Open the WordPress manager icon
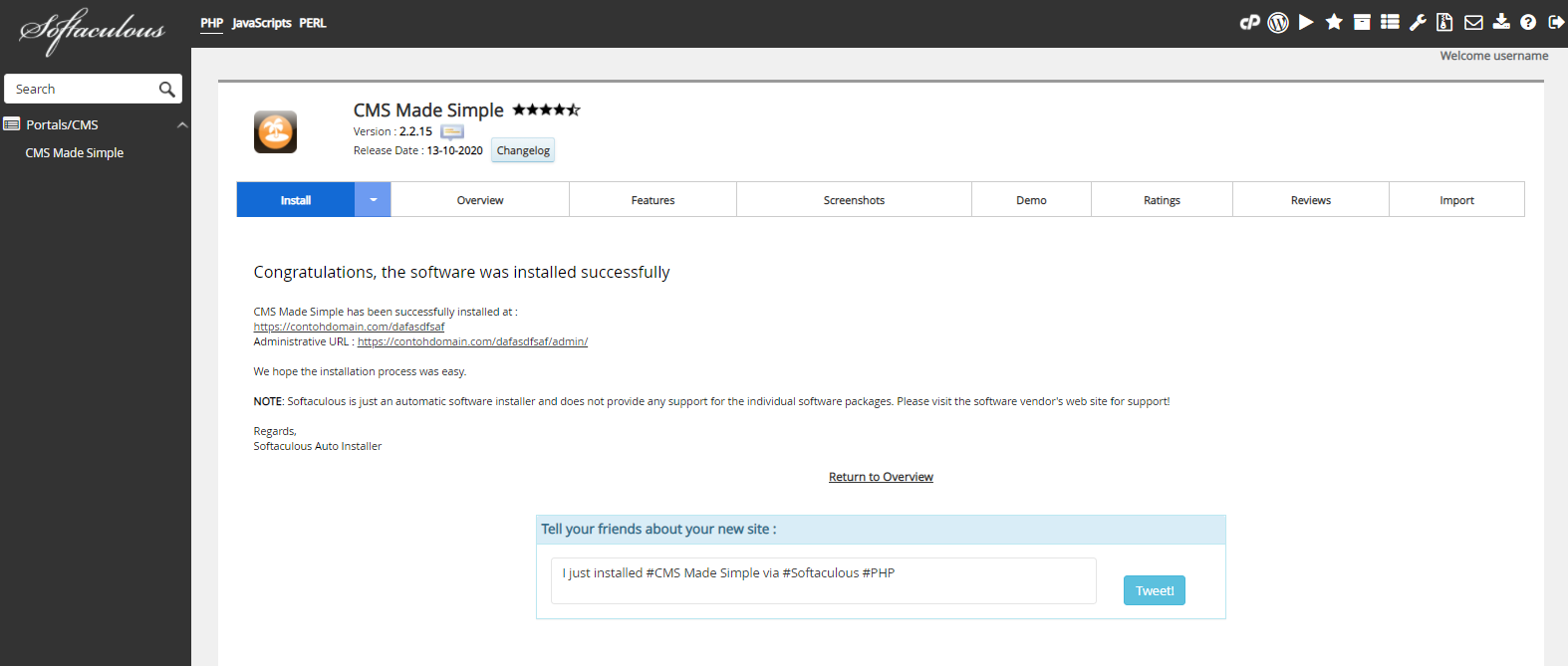Viewport: 1568px width, 666px height. click(x=1278, y=22)
